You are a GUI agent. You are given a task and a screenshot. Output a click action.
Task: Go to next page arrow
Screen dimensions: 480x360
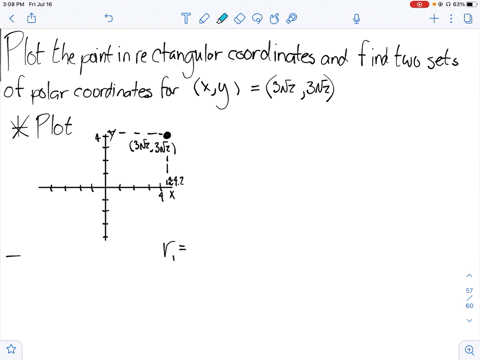pos(469,320)
